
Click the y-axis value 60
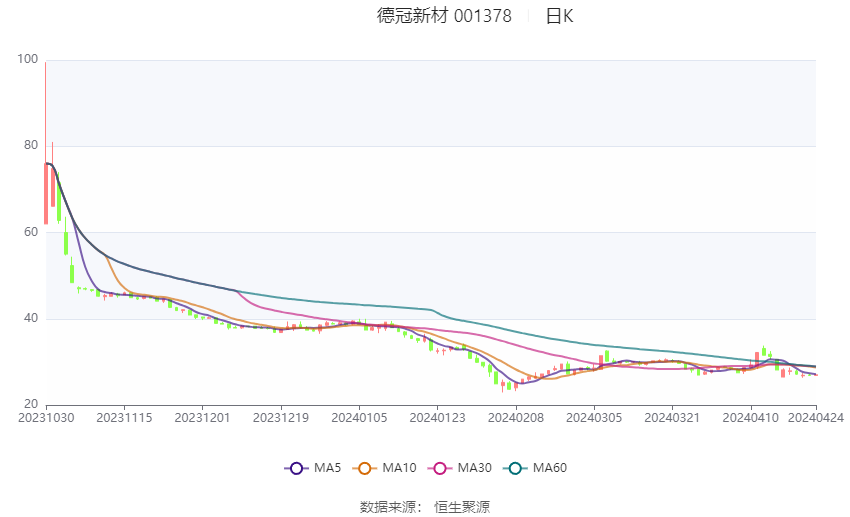pyautogui.click(x=31, y=232)
